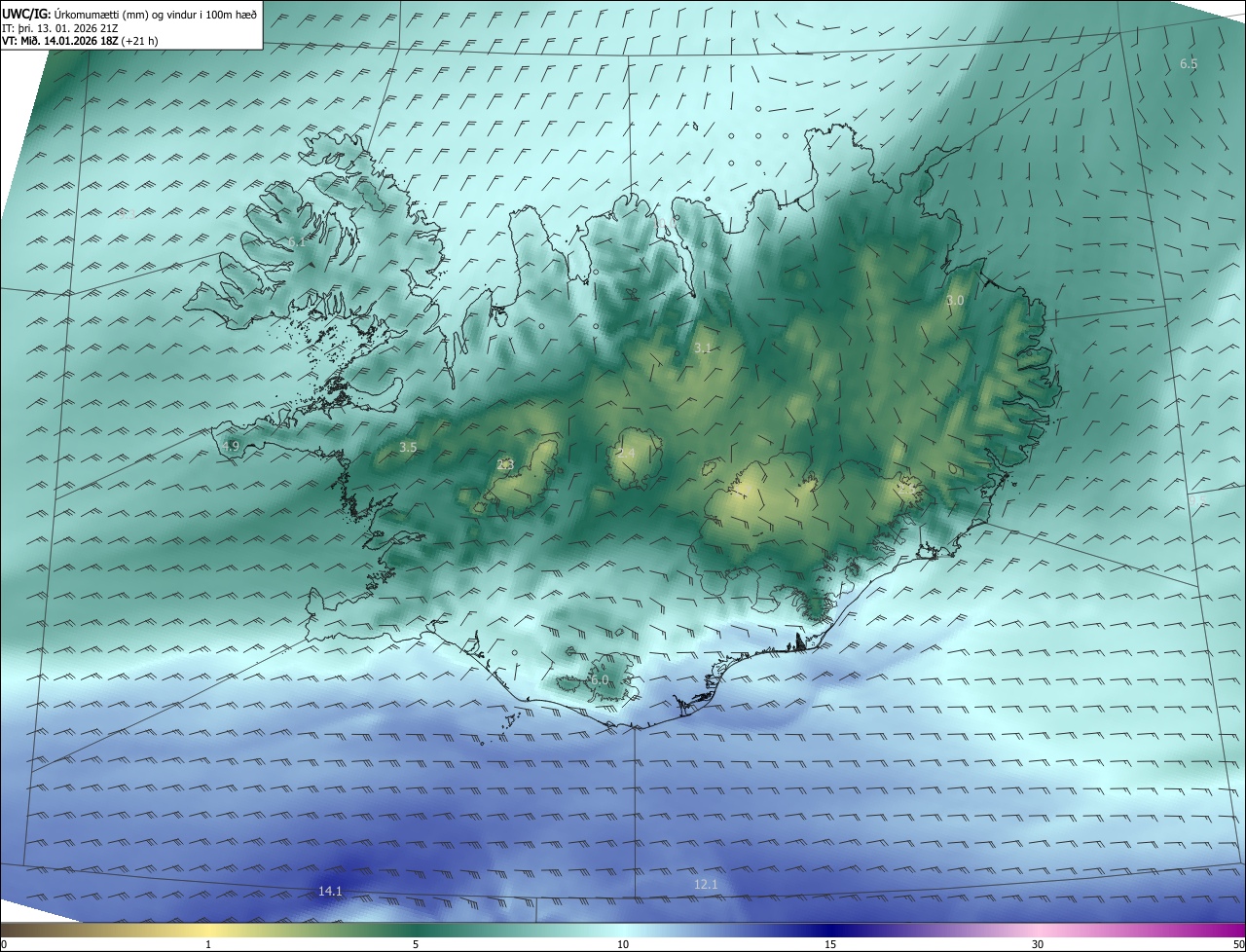Screen dimensions: 1246x952
Task: Click the yellow band of the colour bar
Action: click(x=208, y=931)
